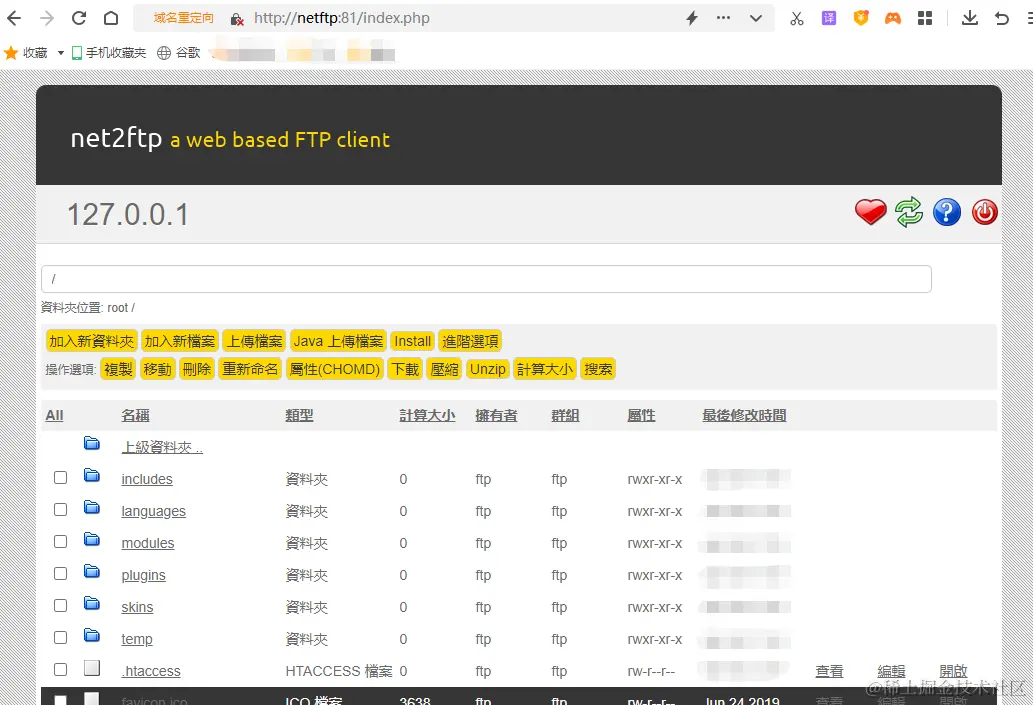The width and height of the screenshot is (1033, 705).
Task: Sort by 屬性 column header
Action: pyautogui.click(x=641, y=416)
